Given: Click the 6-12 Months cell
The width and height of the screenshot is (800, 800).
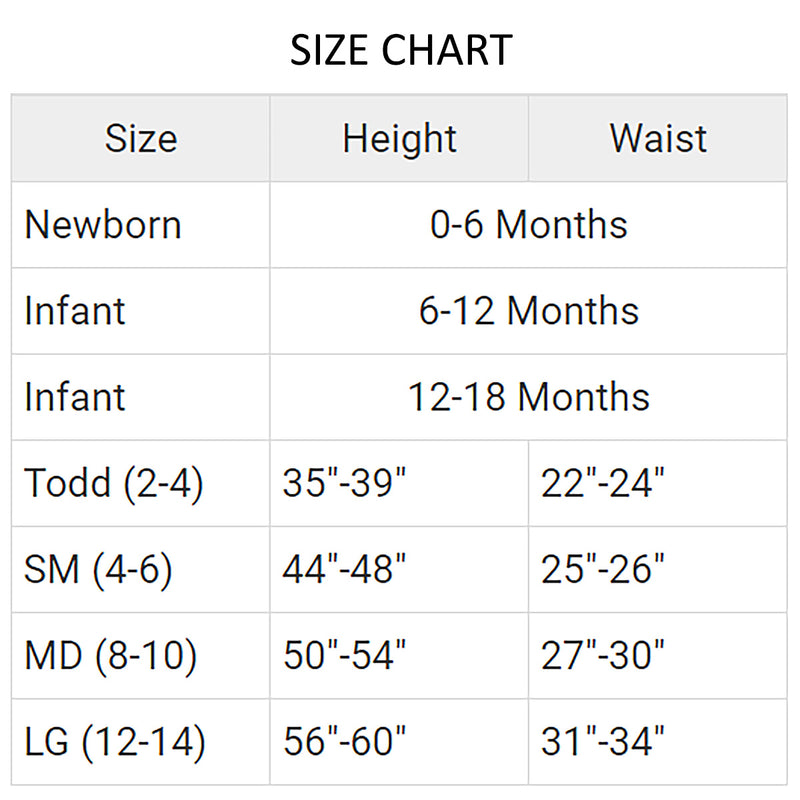Looking at the screenshot, I should (529, 310).
